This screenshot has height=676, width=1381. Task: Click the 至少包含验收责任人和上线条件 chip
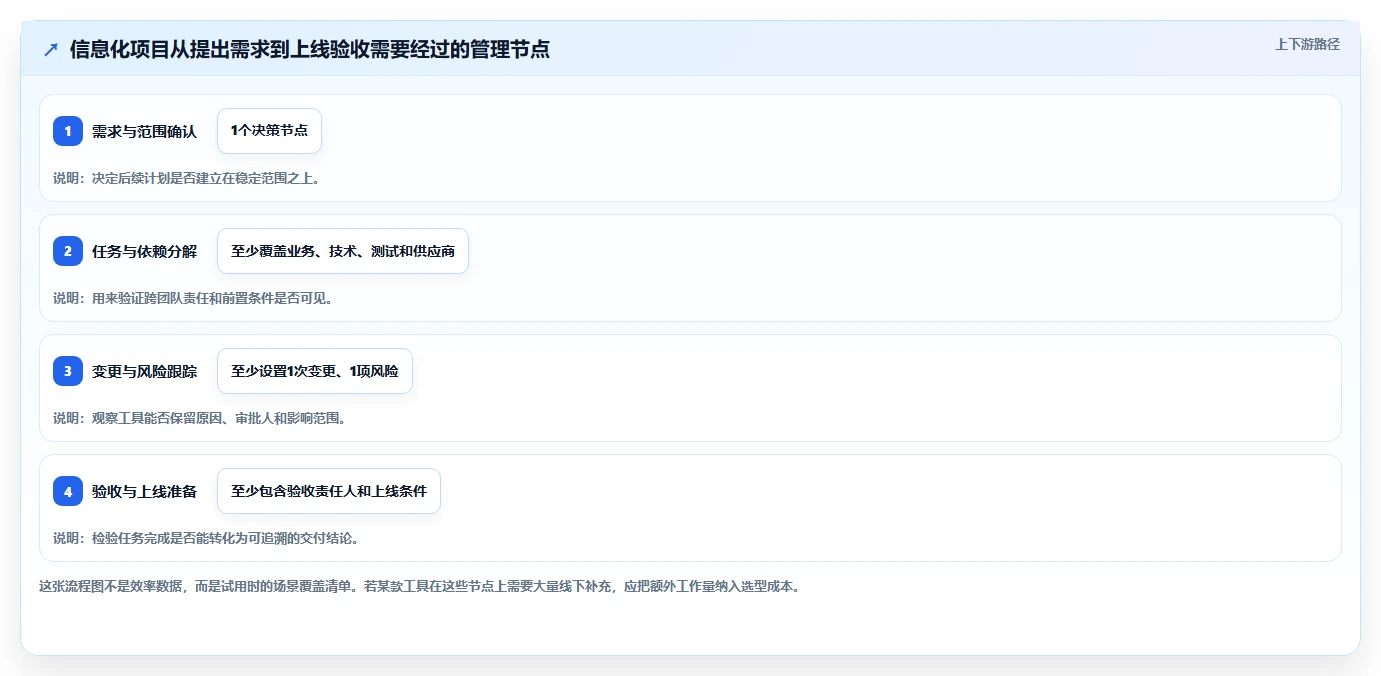point(329,491)
